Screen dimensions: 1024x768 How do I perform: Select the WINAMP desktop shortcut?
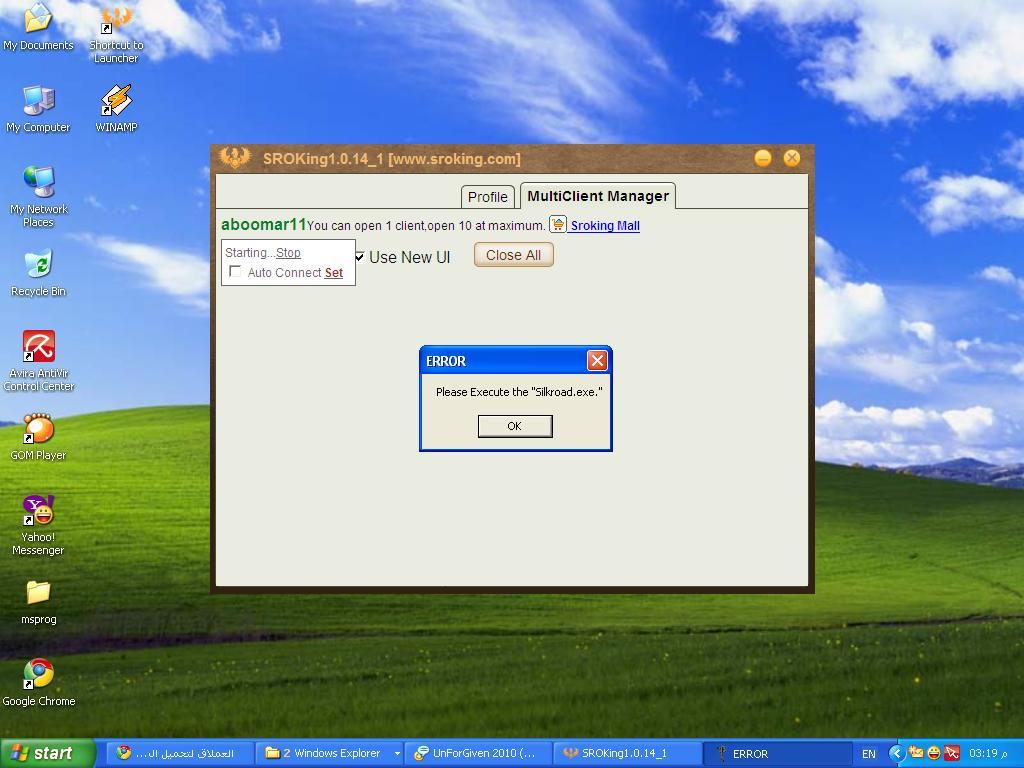click(116, 108)
